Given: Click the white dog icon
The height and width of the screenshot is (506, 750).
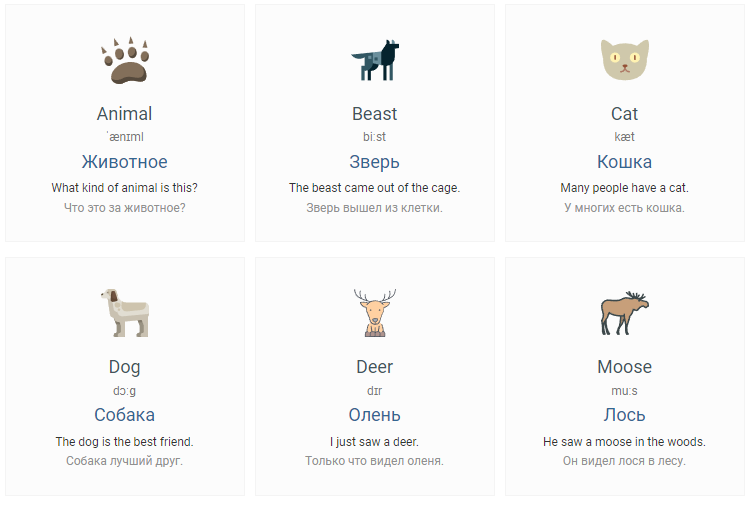Looking at the screenshot, I should (125, 313).
